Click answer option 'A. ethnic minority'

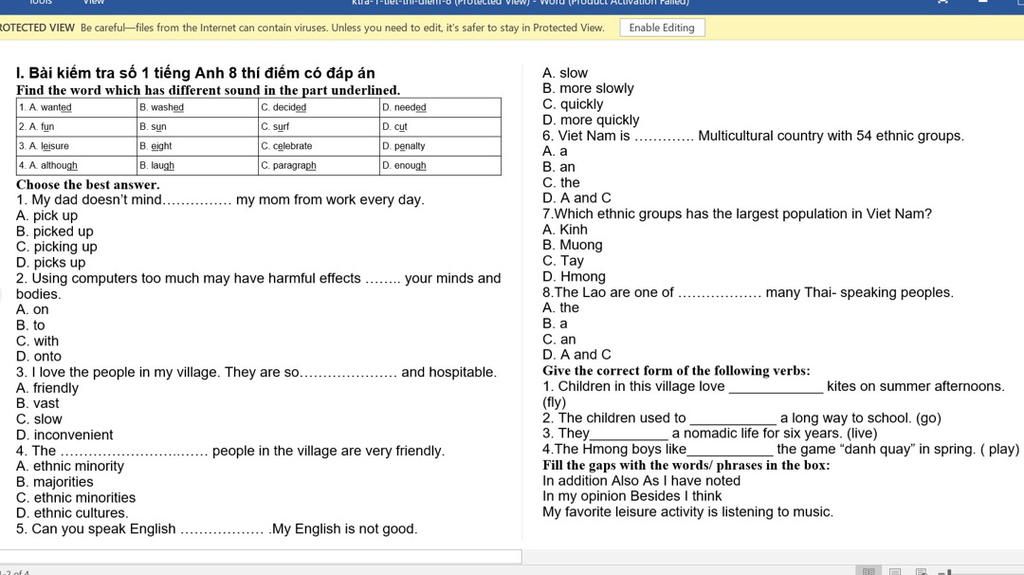70,466
